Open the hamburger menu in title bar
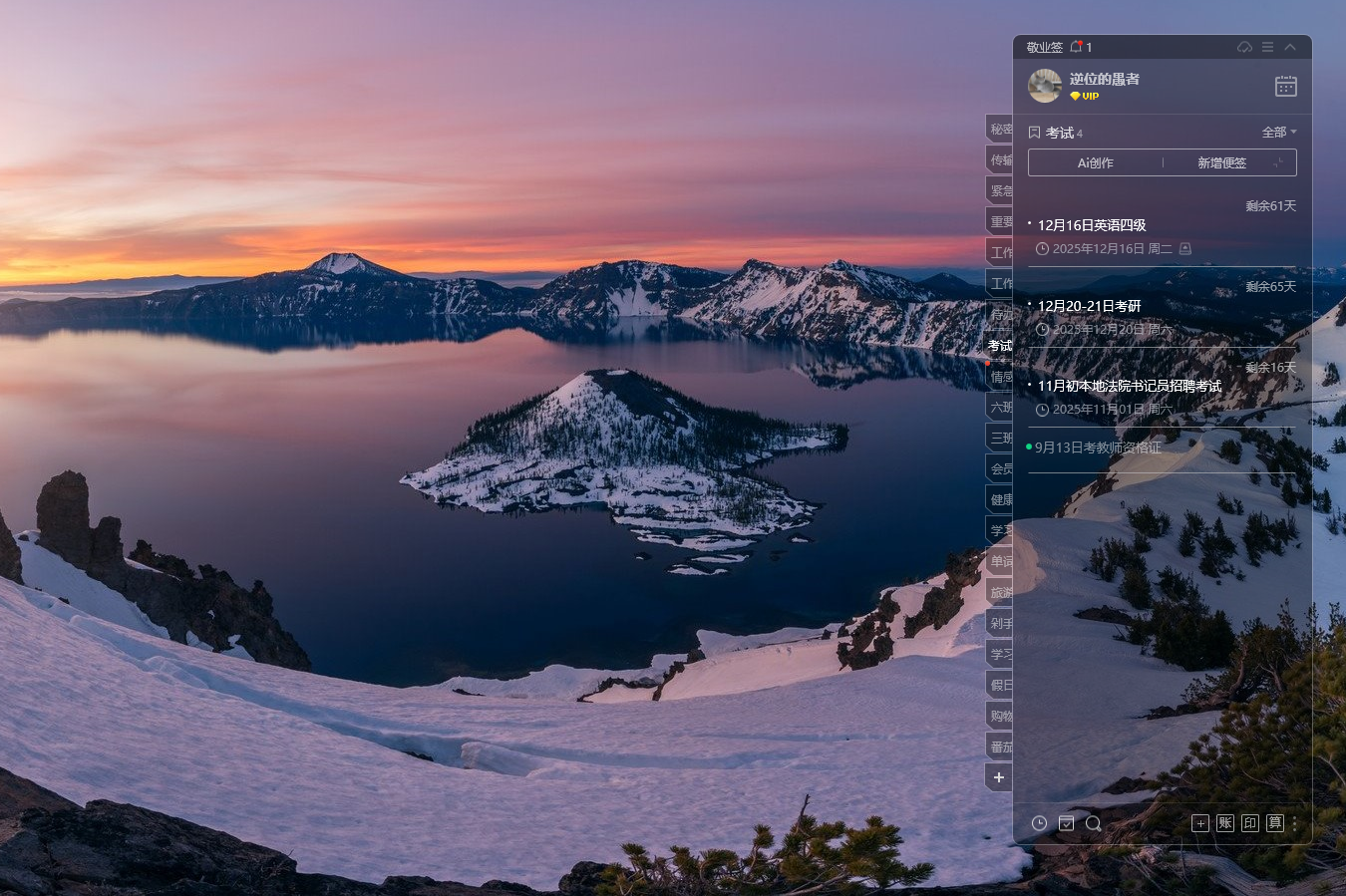 (1267, 47)
